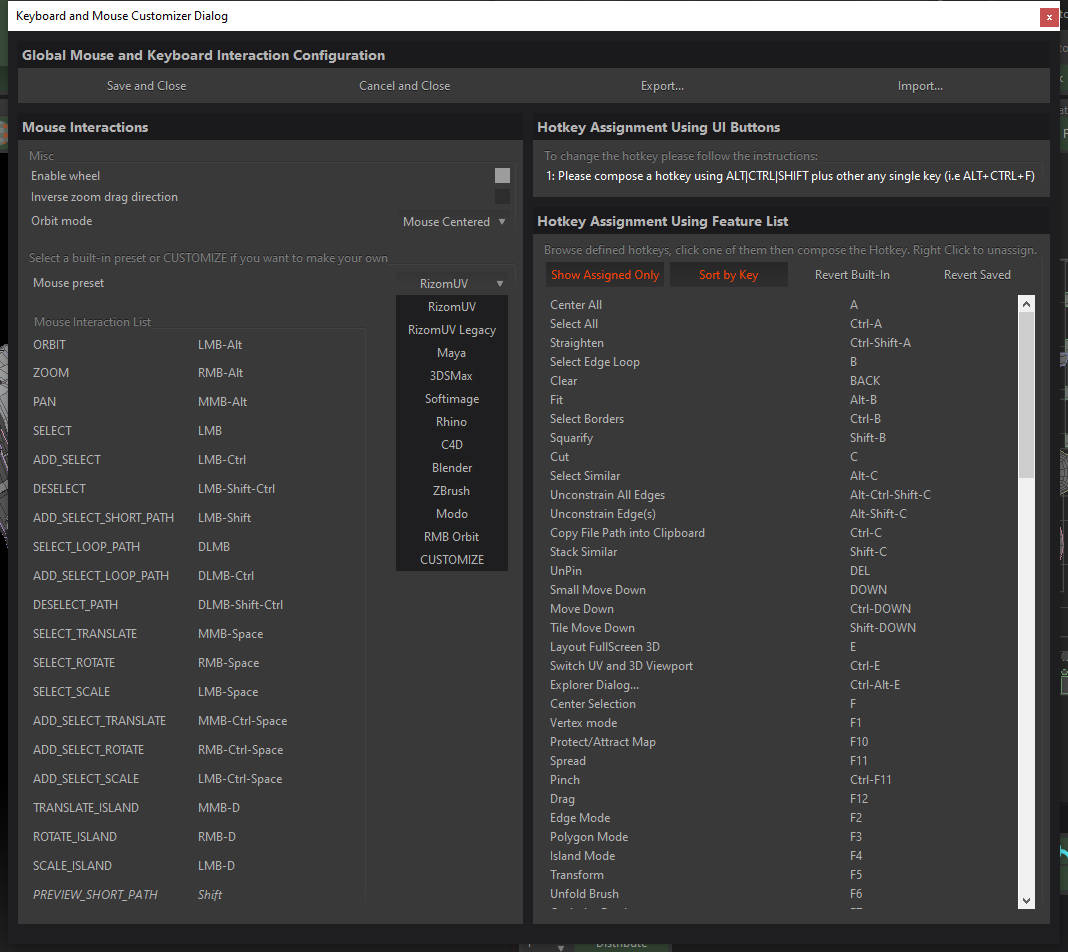1068x952 pixels.
Task: Select Copy File Path into Clipboard row
Action: coord(780,533)
